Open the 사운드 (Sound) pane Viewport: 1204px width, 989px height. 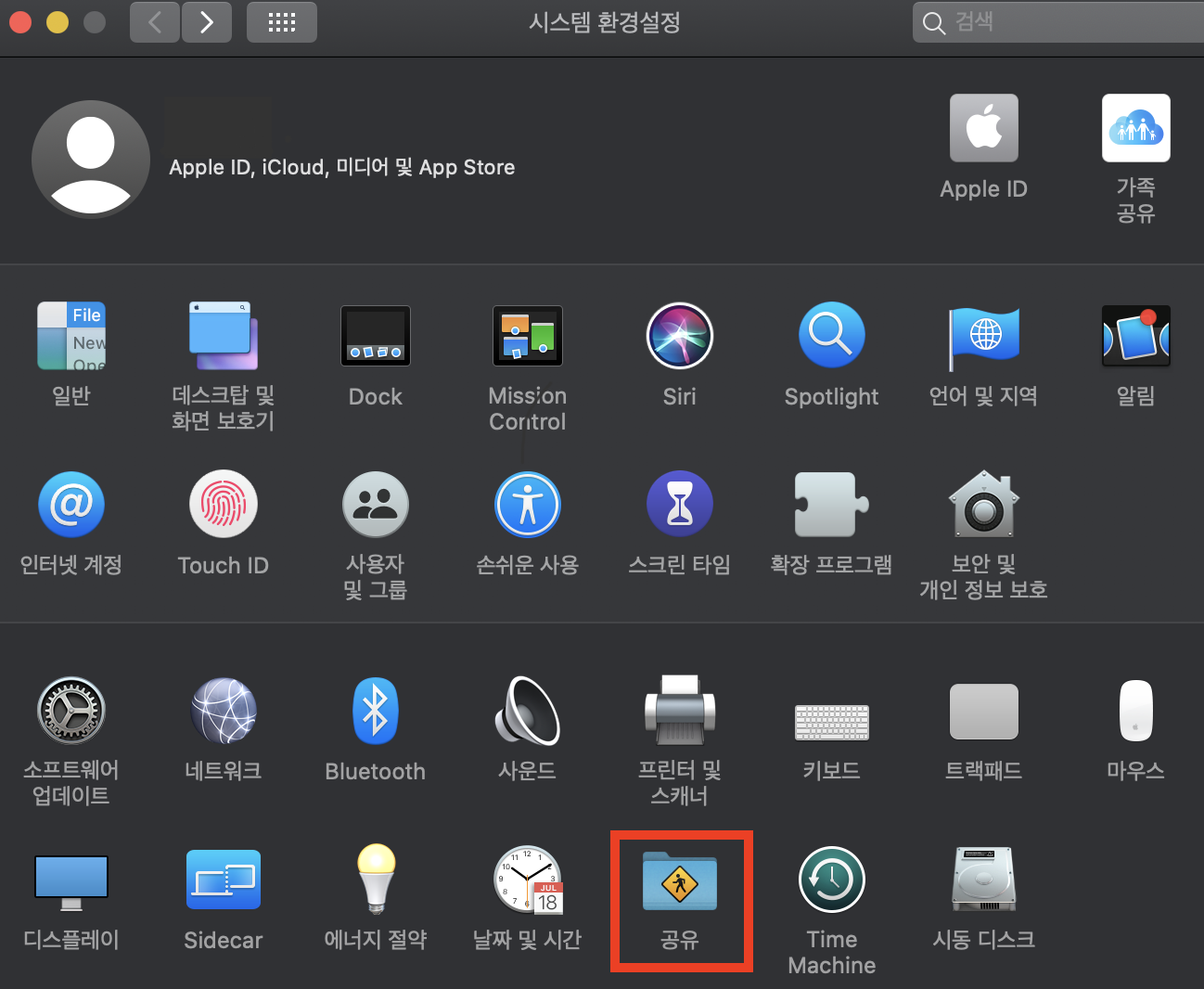(528, 711)
